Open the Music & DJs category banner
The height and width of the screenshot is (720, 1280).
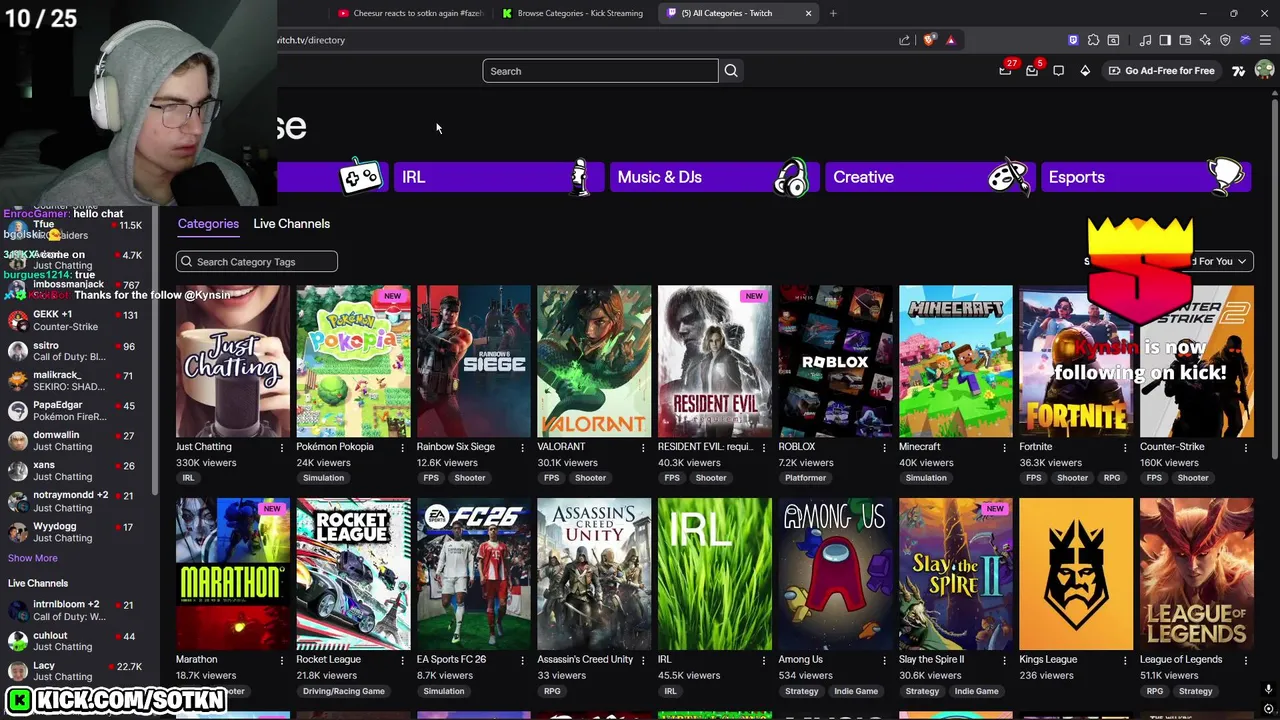point(714,177)
